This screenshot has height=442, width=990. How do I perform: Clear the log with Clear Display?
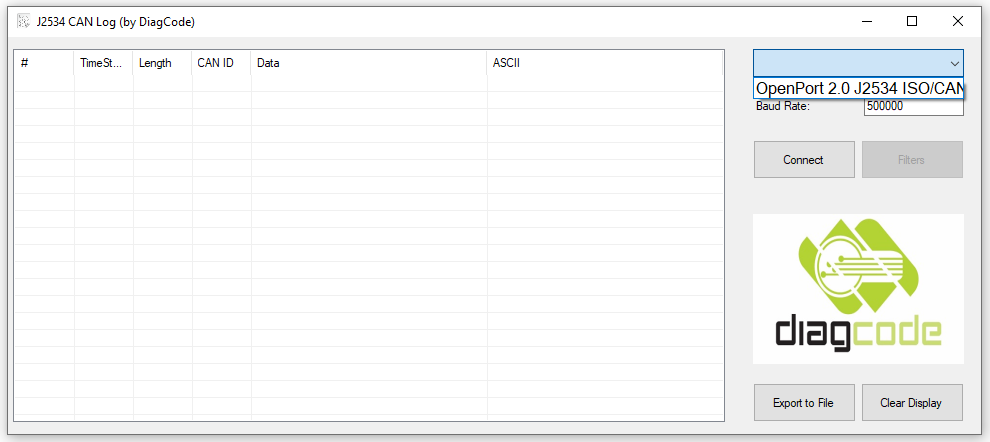coord(912,403)
